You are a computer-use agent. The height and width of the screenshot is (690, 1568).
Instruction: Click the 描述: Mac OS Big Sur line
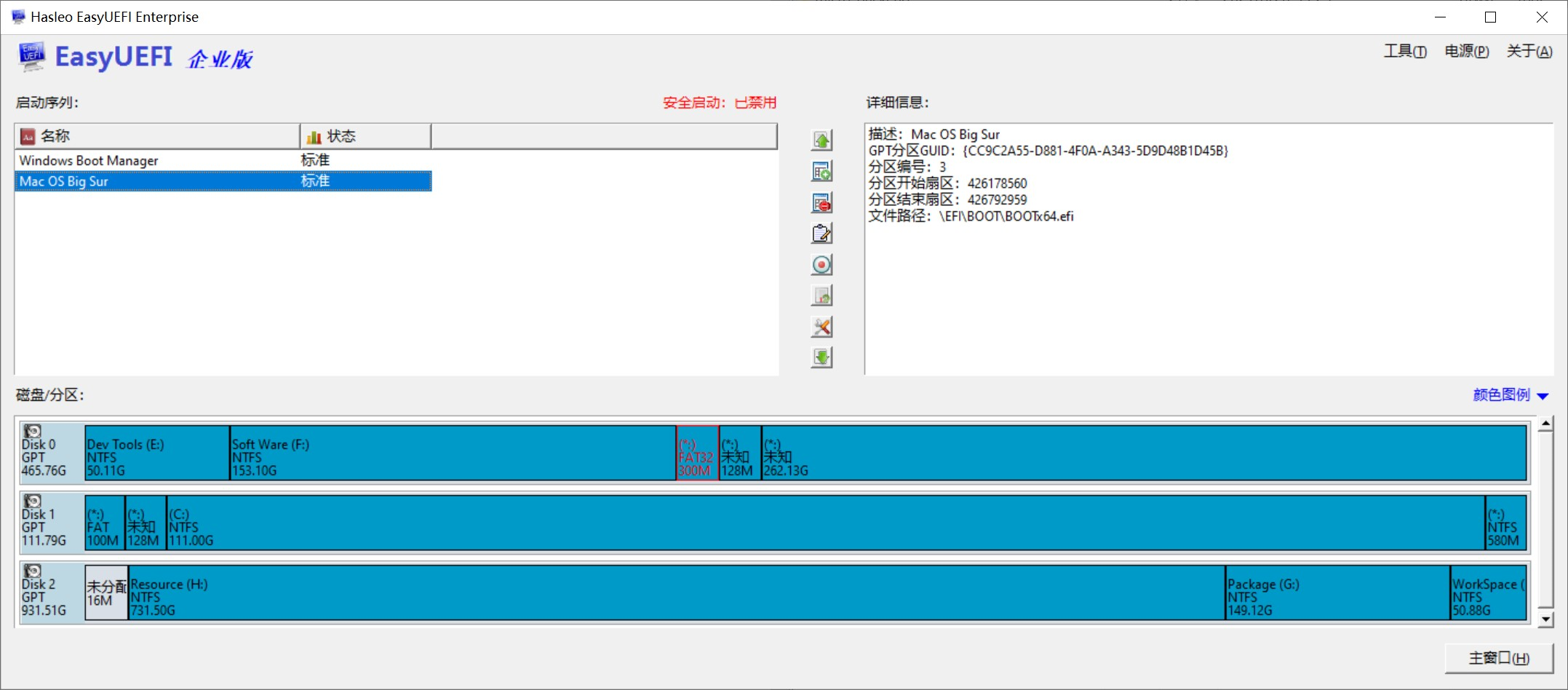click(x=934, y=135)
